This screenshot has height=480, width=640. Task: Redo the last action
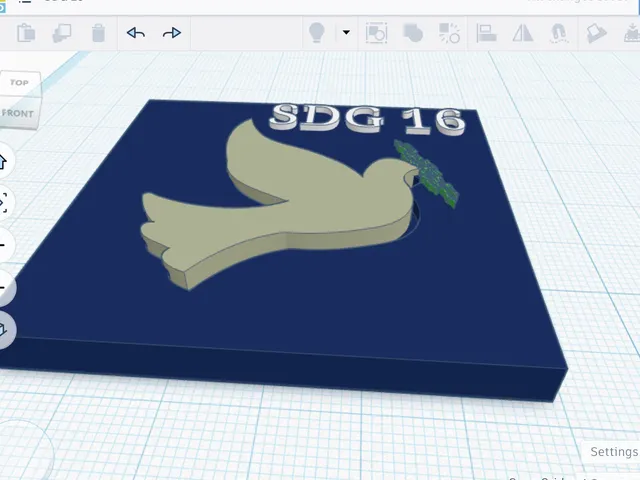(172, 33)
